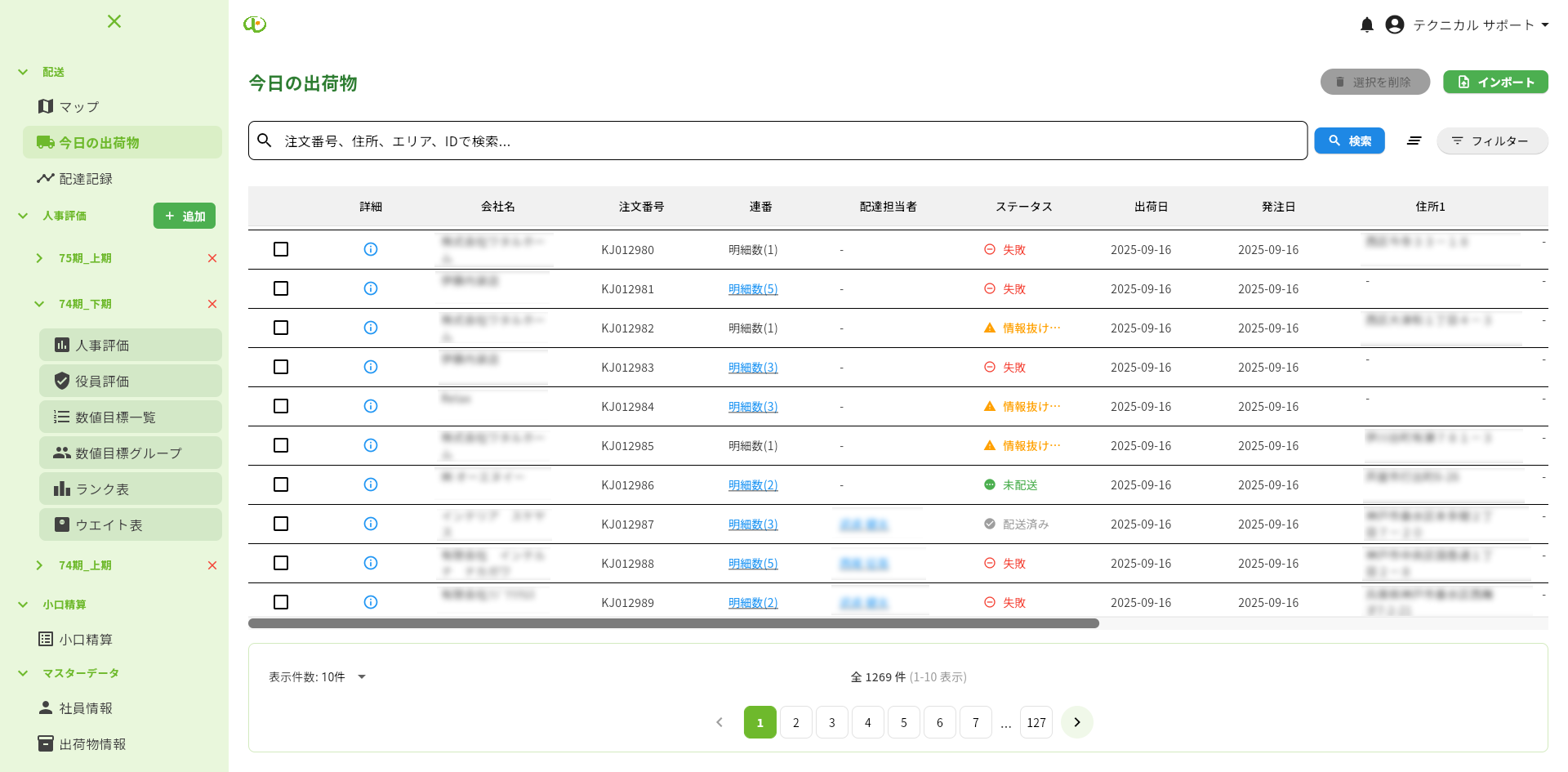Check the box for order KJ012988
1568x772 pixels.
click(281, 563)
